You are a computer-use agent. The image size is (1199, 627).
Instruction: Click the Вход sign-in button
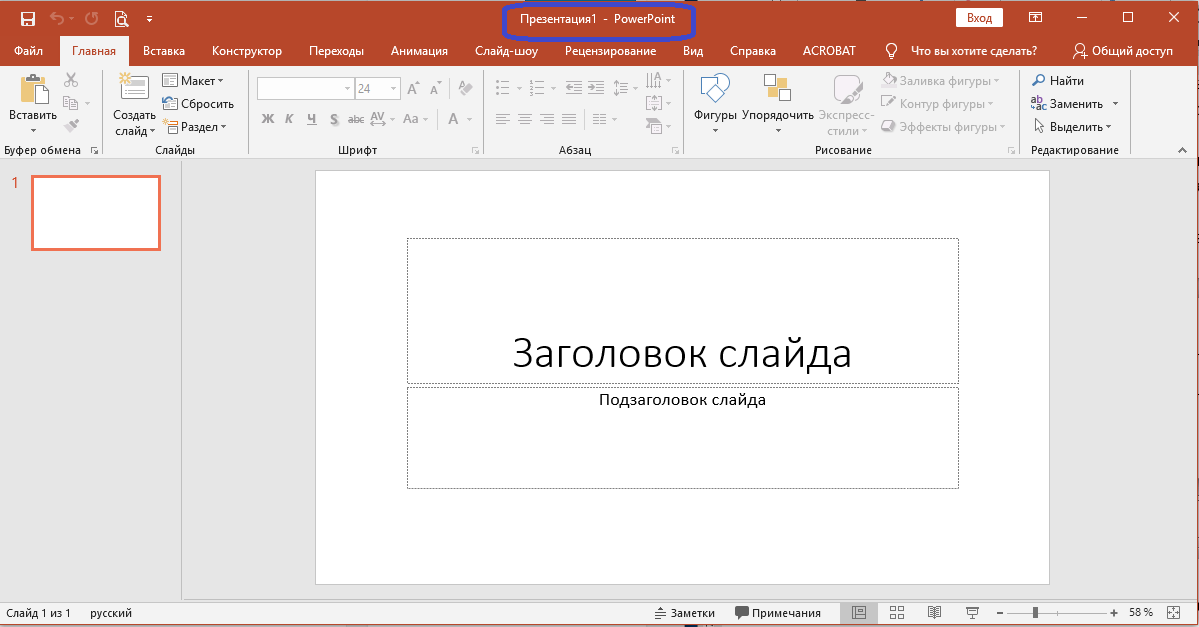[980, 18]
